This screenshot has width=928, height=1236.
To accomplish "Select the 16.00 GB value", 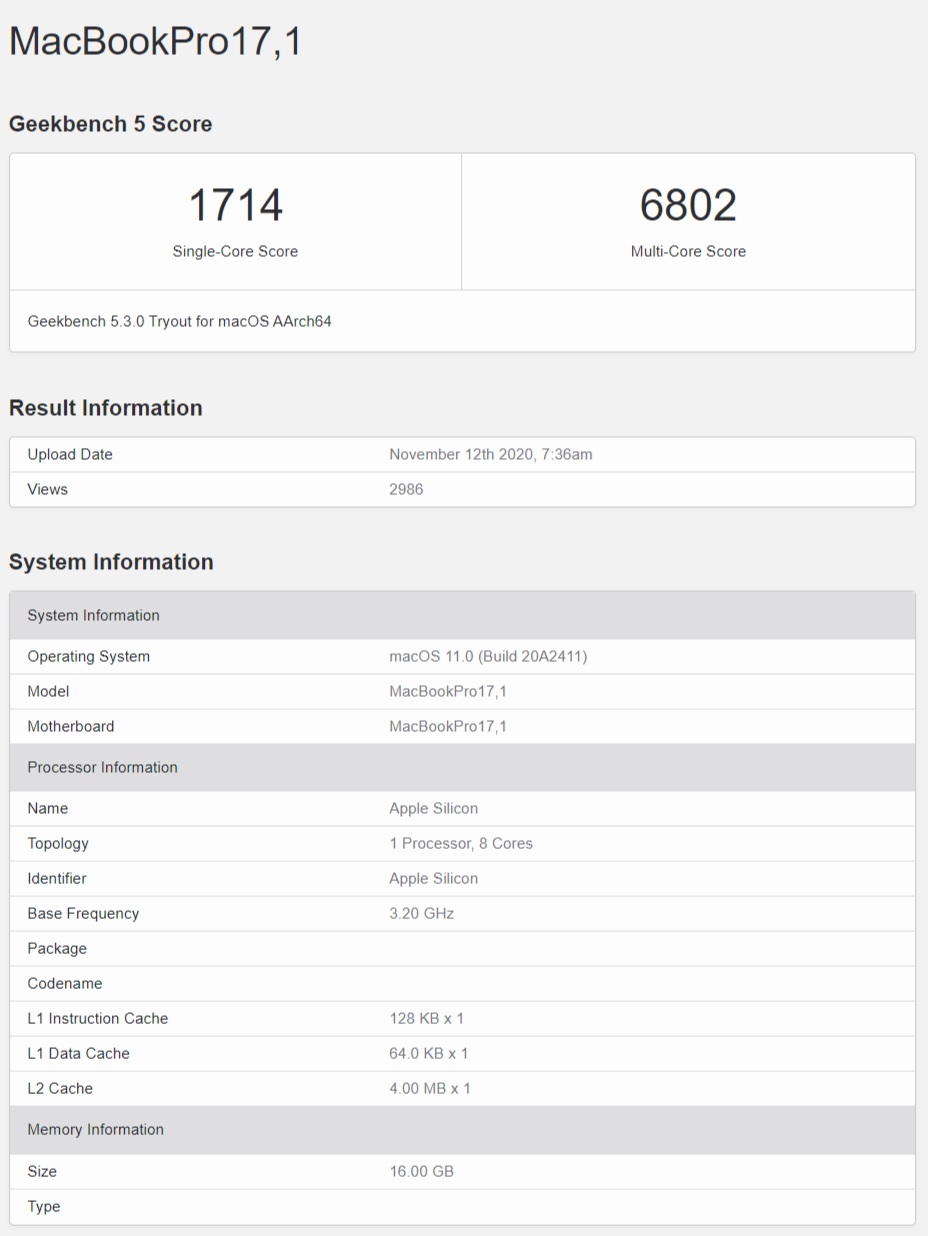I will click(422, 1171).
